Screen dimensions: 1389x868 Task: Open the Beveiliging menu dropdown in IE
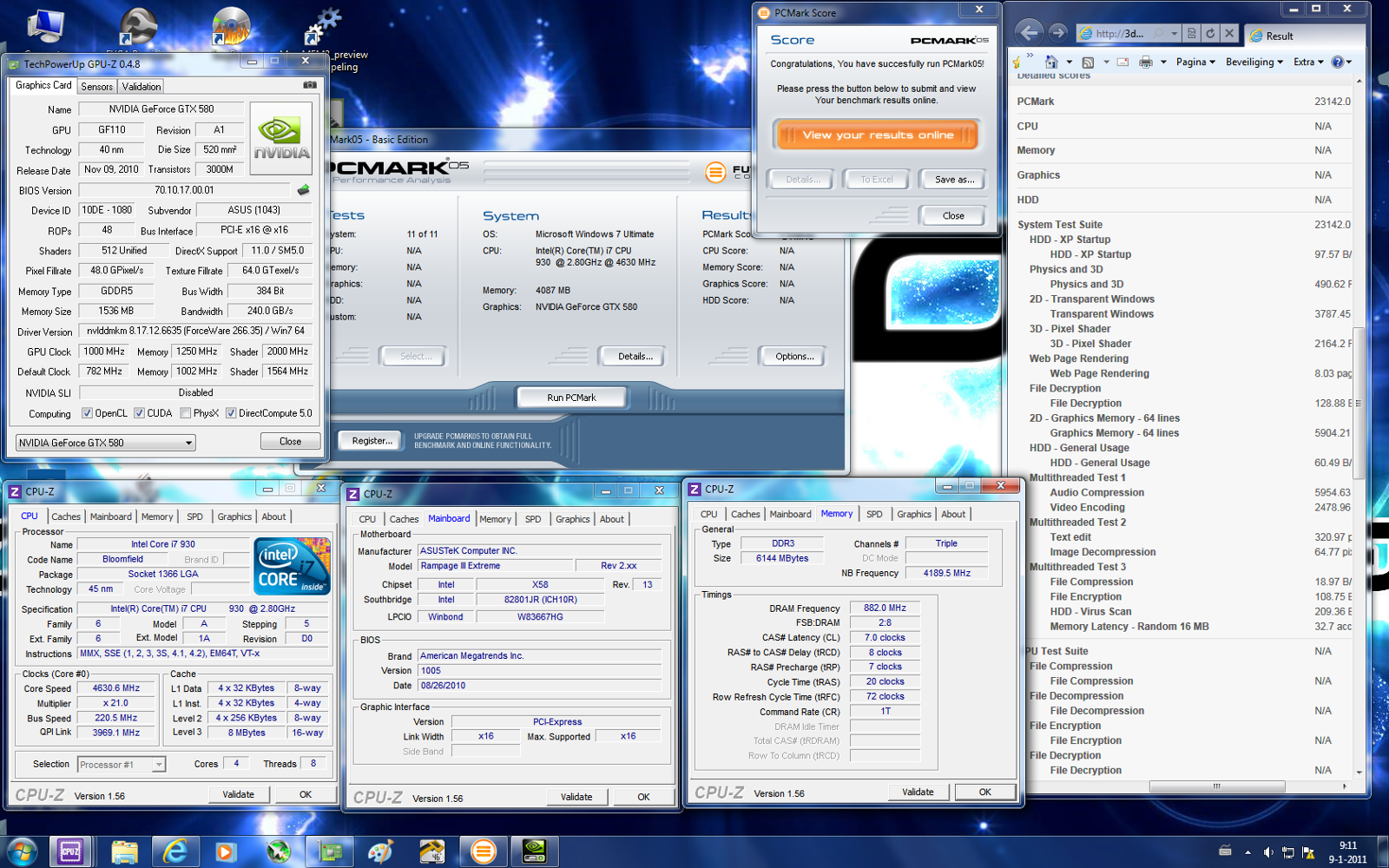pyautogui.click(x=1254, y=62)
